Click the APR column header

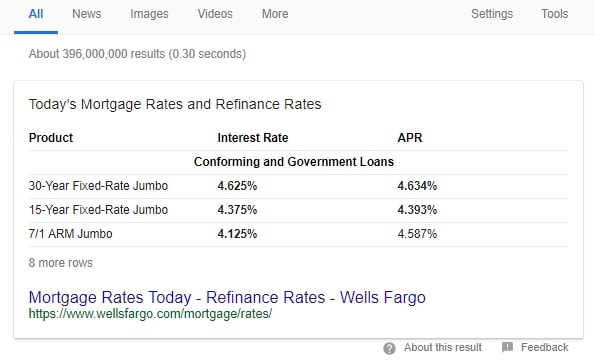410,138
